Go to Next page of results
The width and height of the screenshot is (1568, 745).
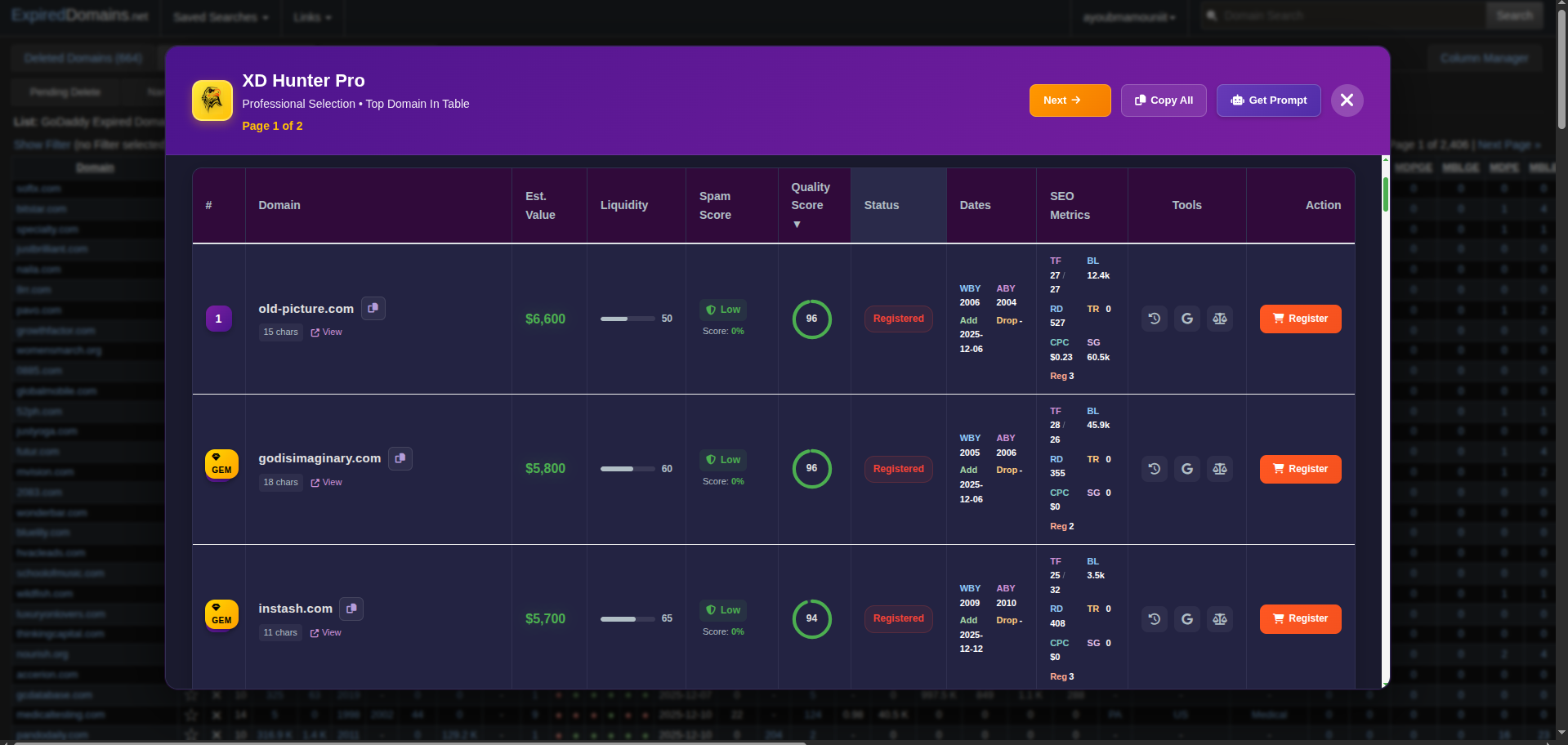[x=1070, y=100]
